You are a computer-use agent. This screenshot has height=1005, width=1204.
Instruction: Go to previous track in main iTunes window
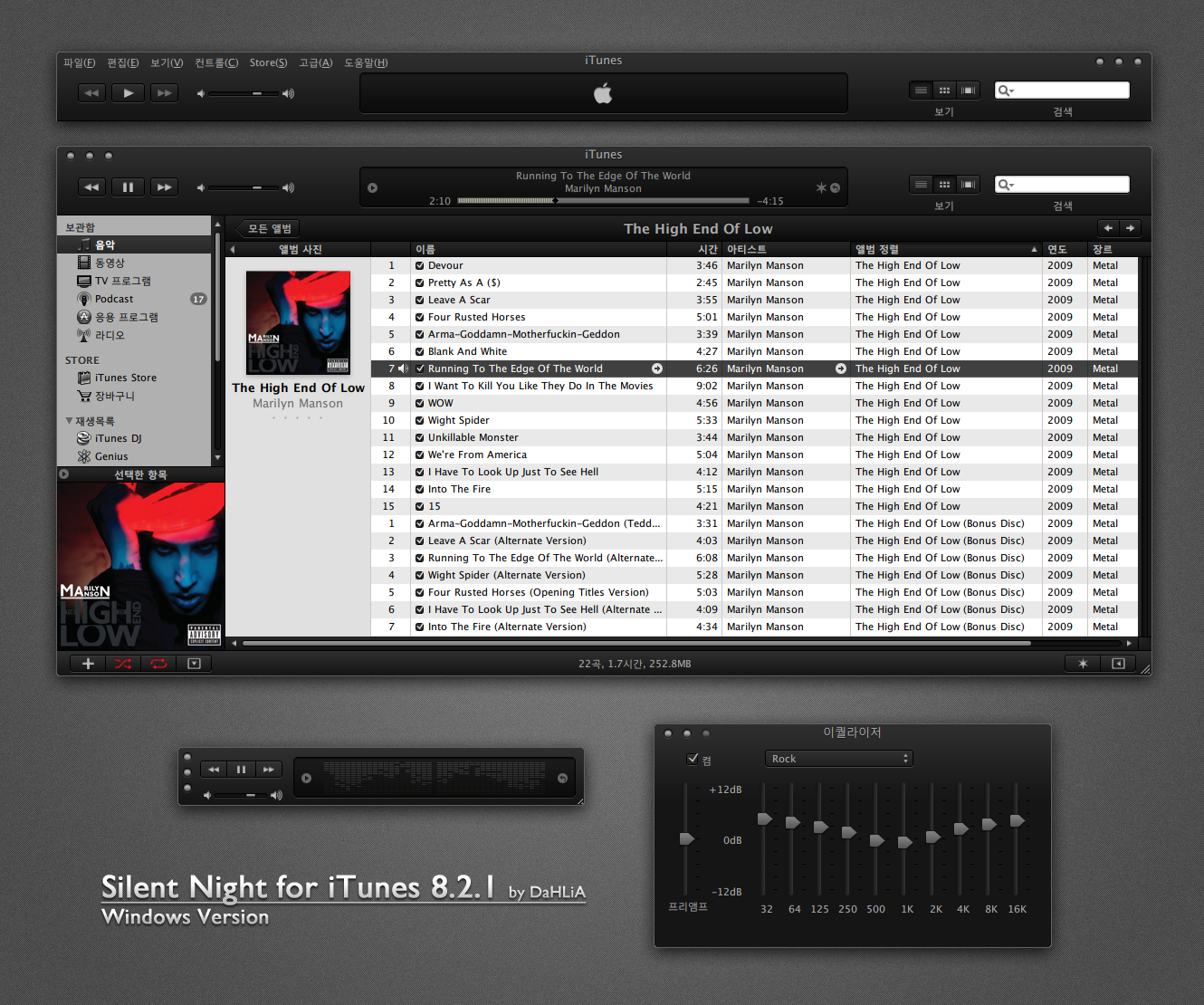91,187
